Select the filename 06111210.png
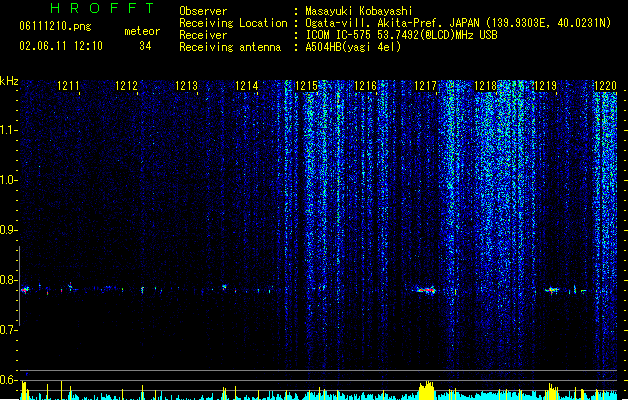The height and width of the screenshot is (400, 629). (55, 26)
